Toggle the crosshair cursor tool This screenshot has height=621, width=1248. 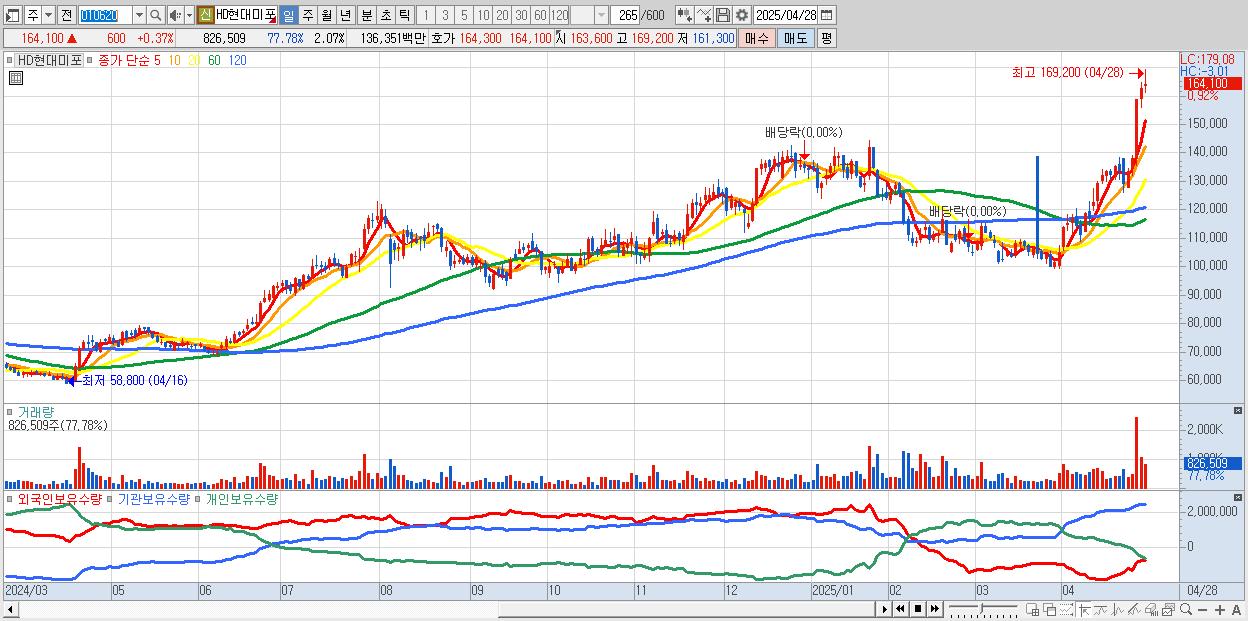(1084, 610)
